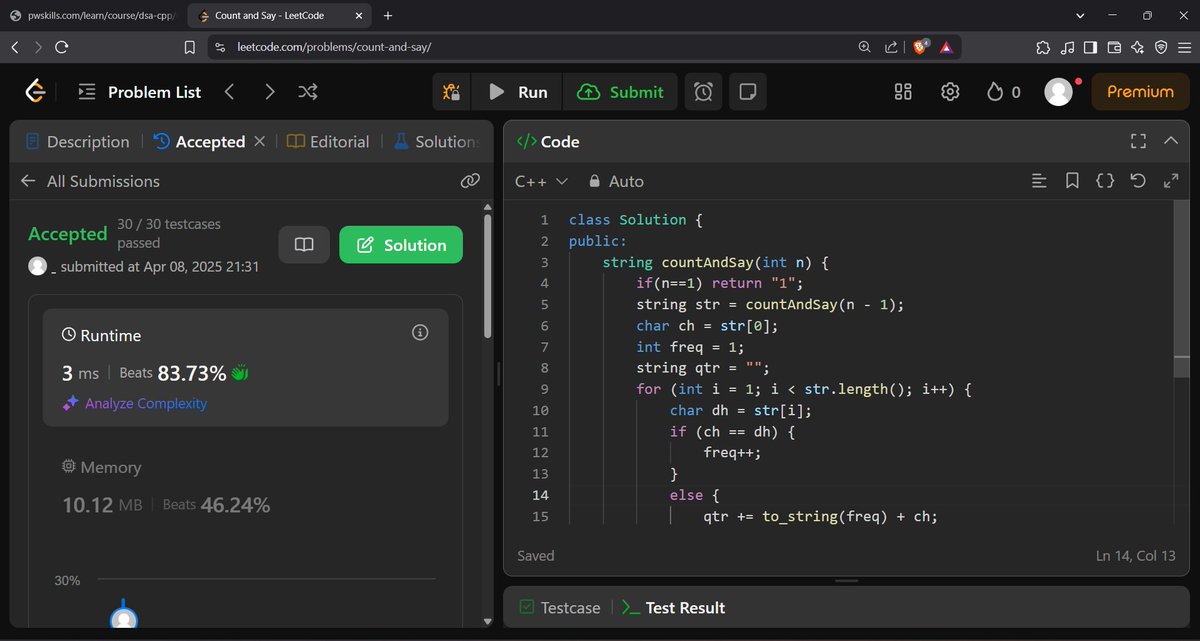Select the Accepted tab
Image resolution: width=1200 pixels, height=641 pixels.
200,142
